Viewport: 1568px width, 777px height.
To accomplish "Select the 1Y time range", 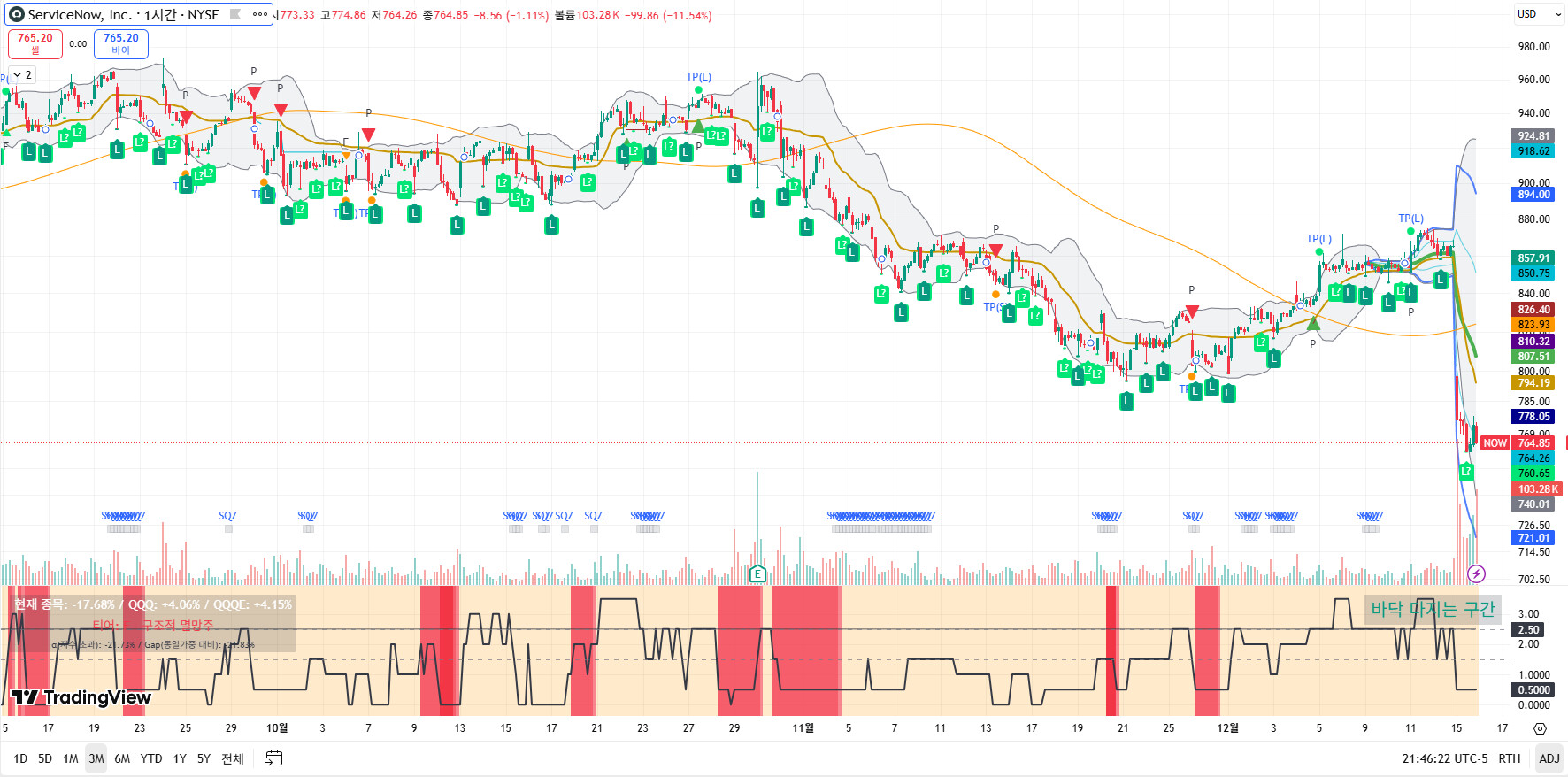I will click(180, 758).
